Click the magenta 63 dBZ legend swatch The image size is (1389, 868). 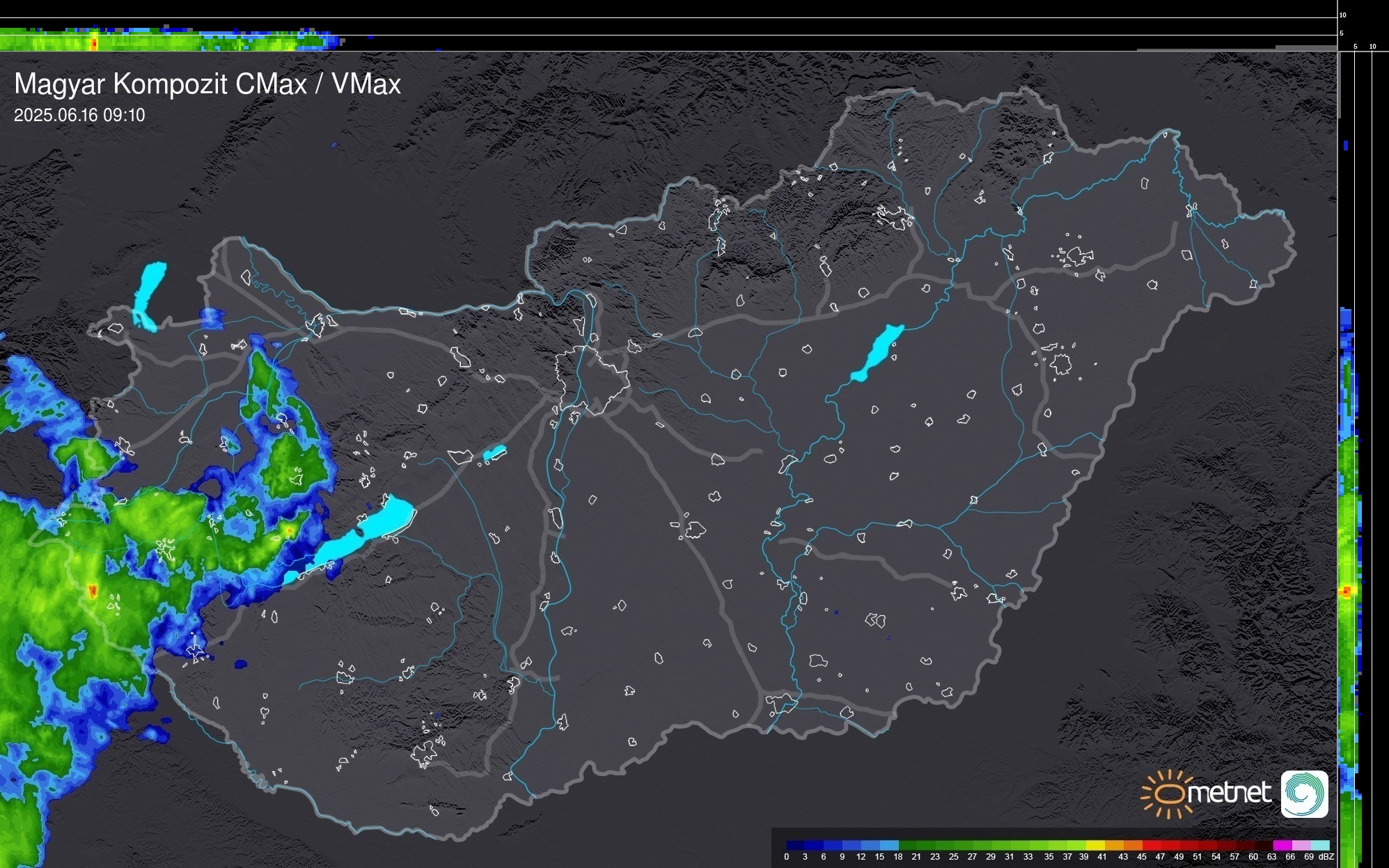coord(1282,845)
